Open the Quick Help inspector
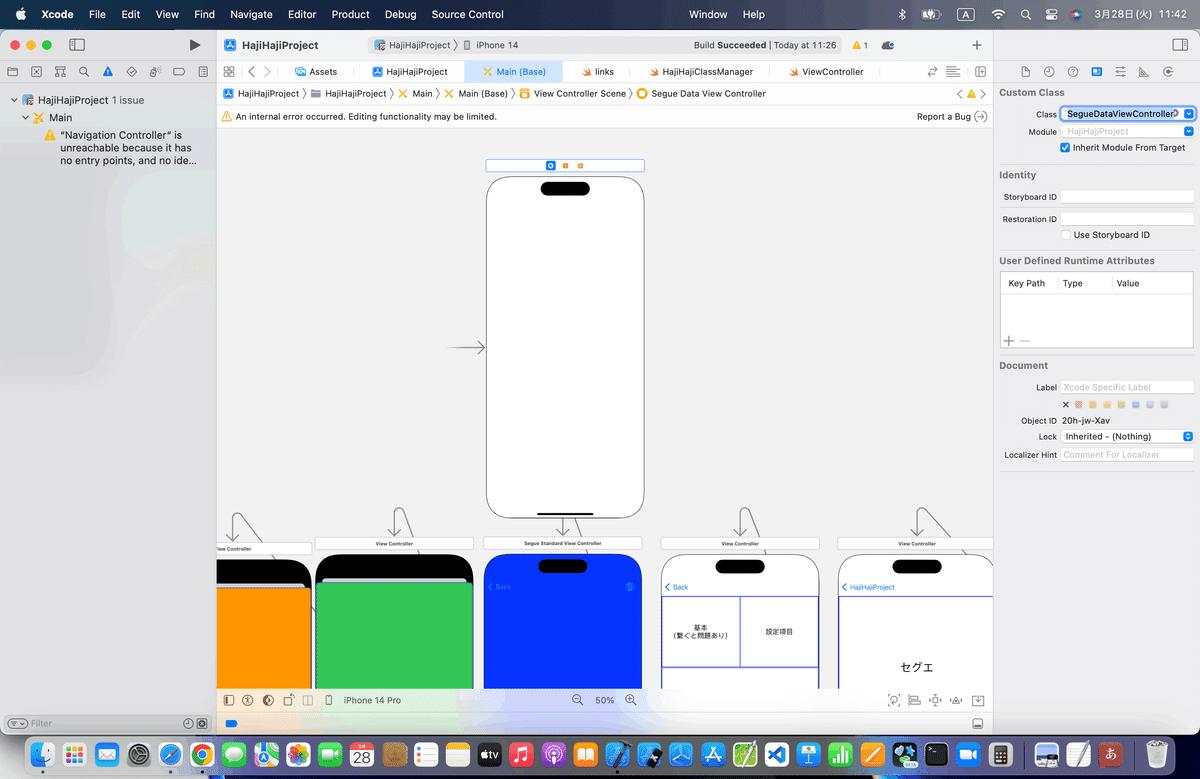Image resolution: width=1200 pixels, height=779 pixels. coord(1073,72)
